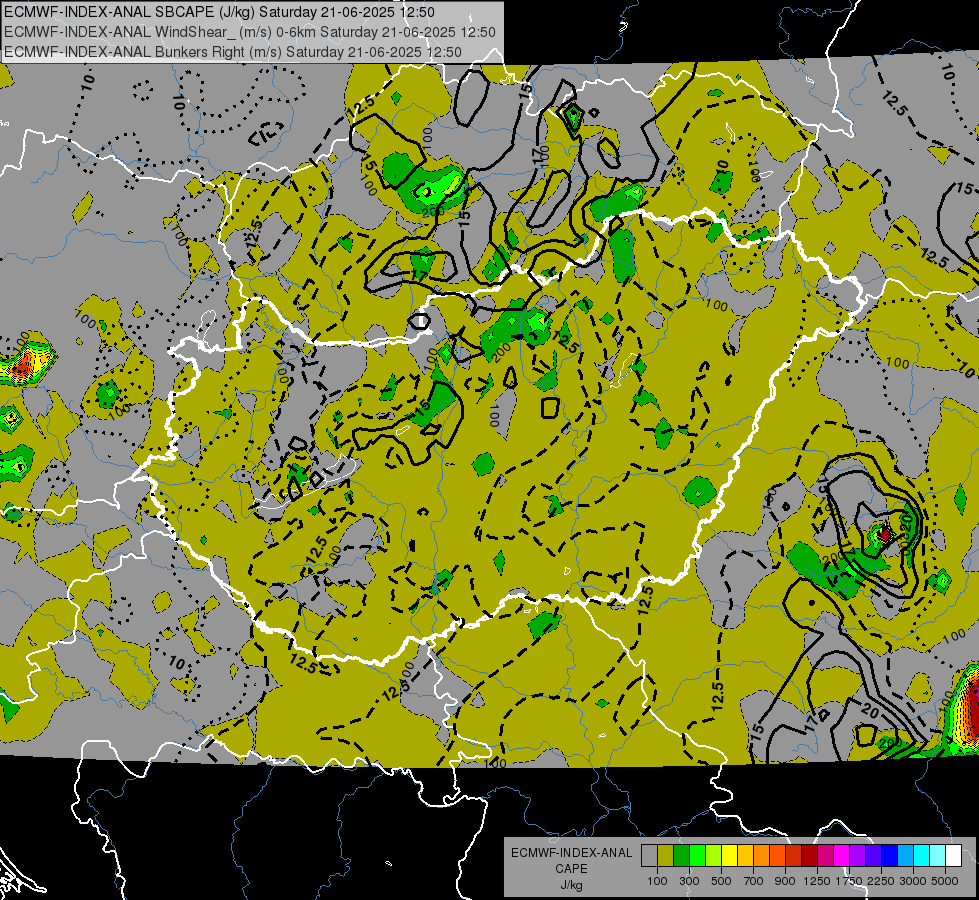The image size is (979, 900).
Task: Pick the dark green legend swatch
Action: 681,856
